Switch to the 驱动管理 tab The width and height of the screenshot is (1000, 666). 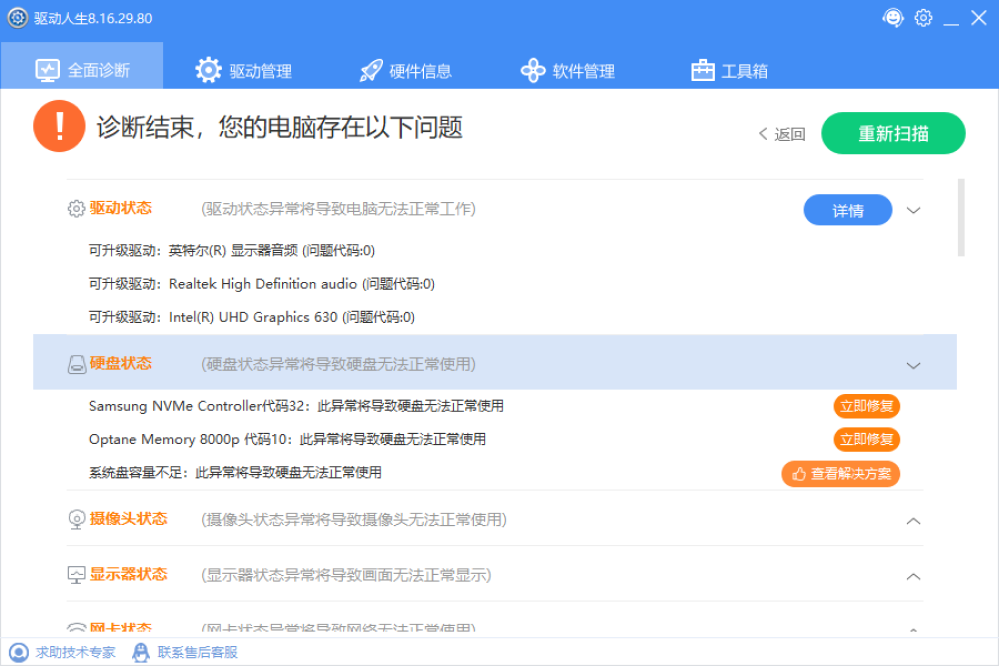244,71
